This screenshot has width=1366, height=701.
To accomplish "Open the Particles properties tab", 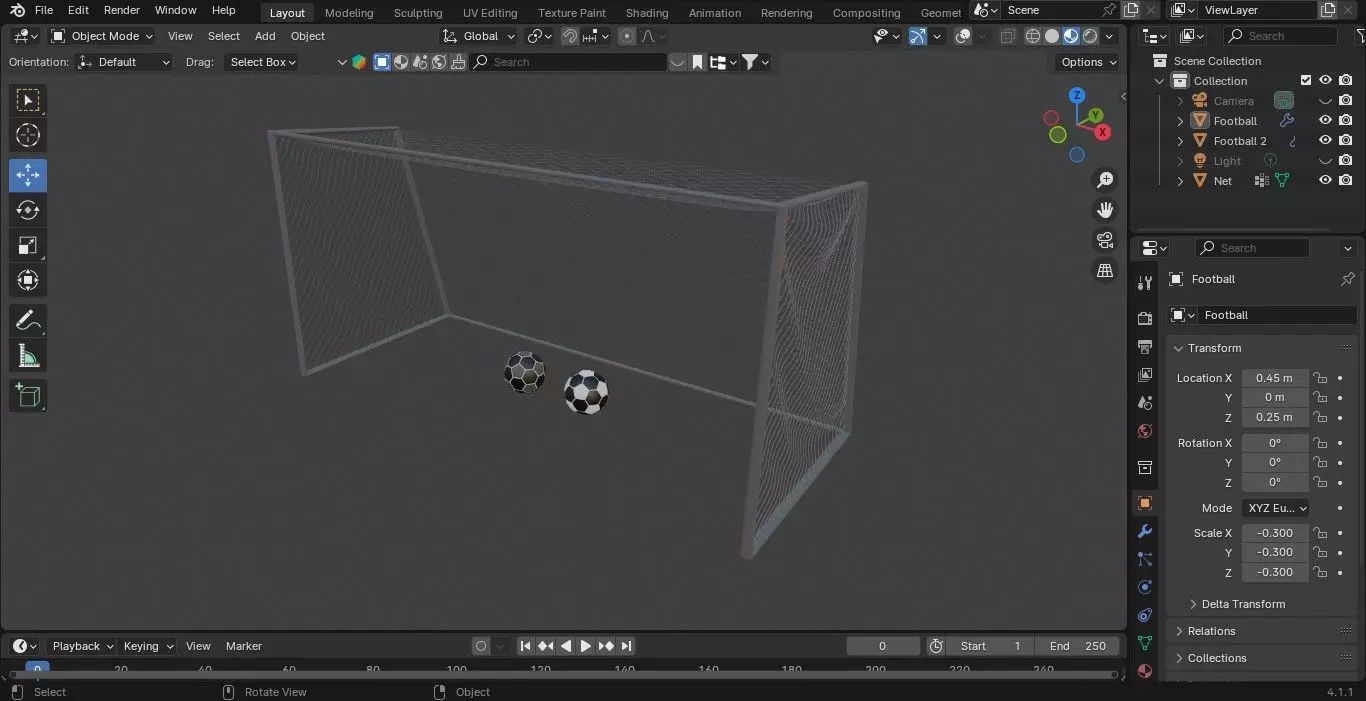I will [x=1145, y=559].
